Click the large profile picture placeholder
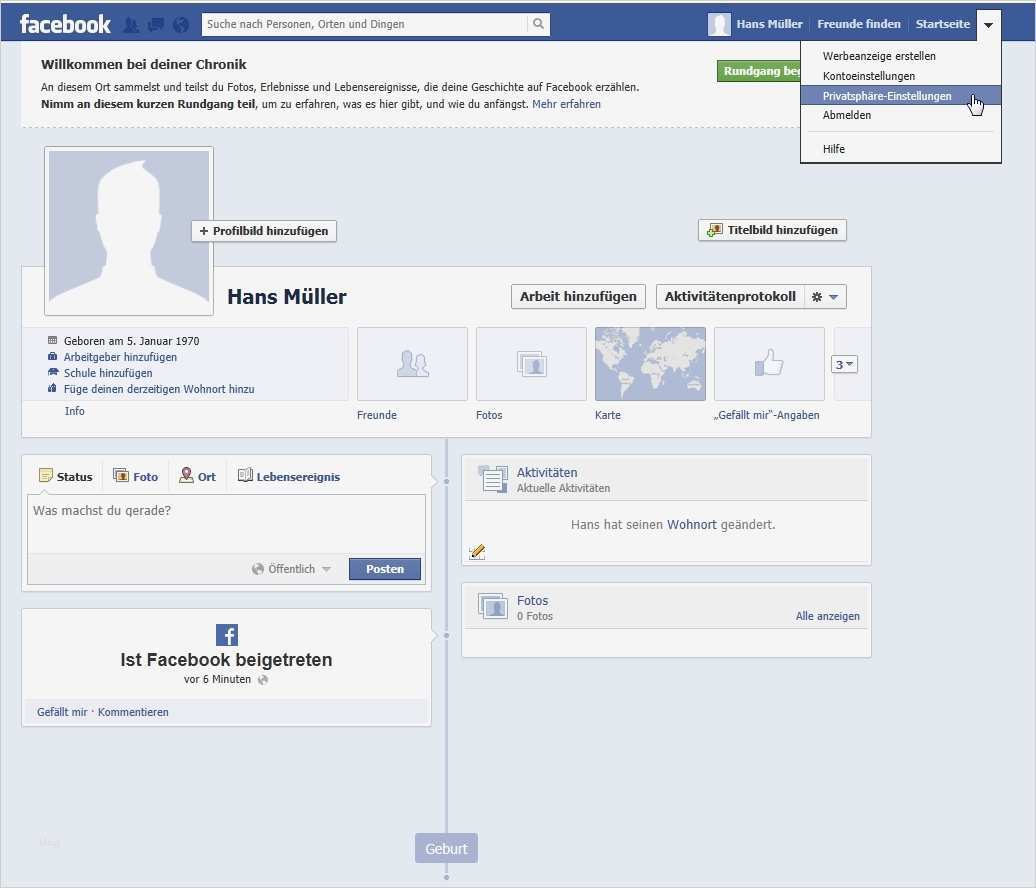 point(129,231)
